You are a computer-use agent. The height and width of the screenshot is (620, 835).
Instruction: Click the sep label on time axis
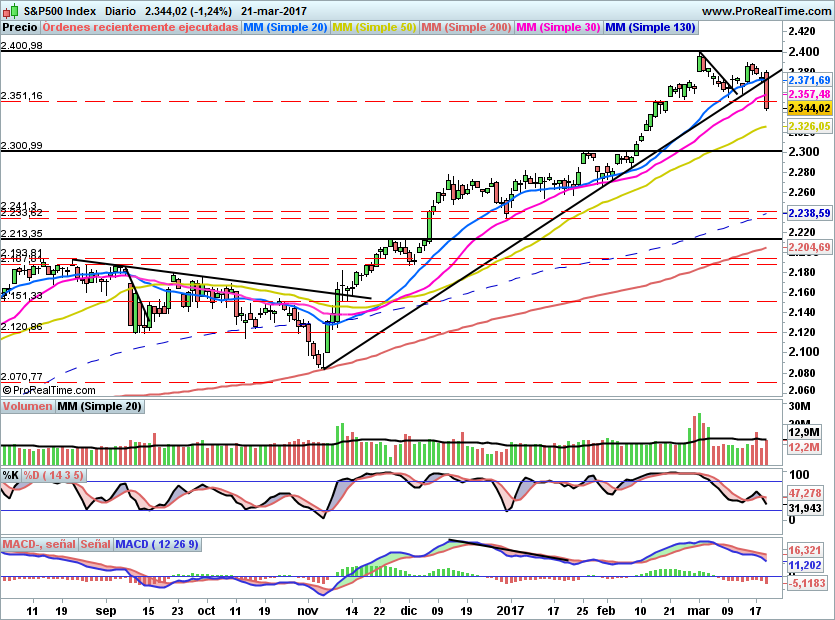click(x=105, y=611)
